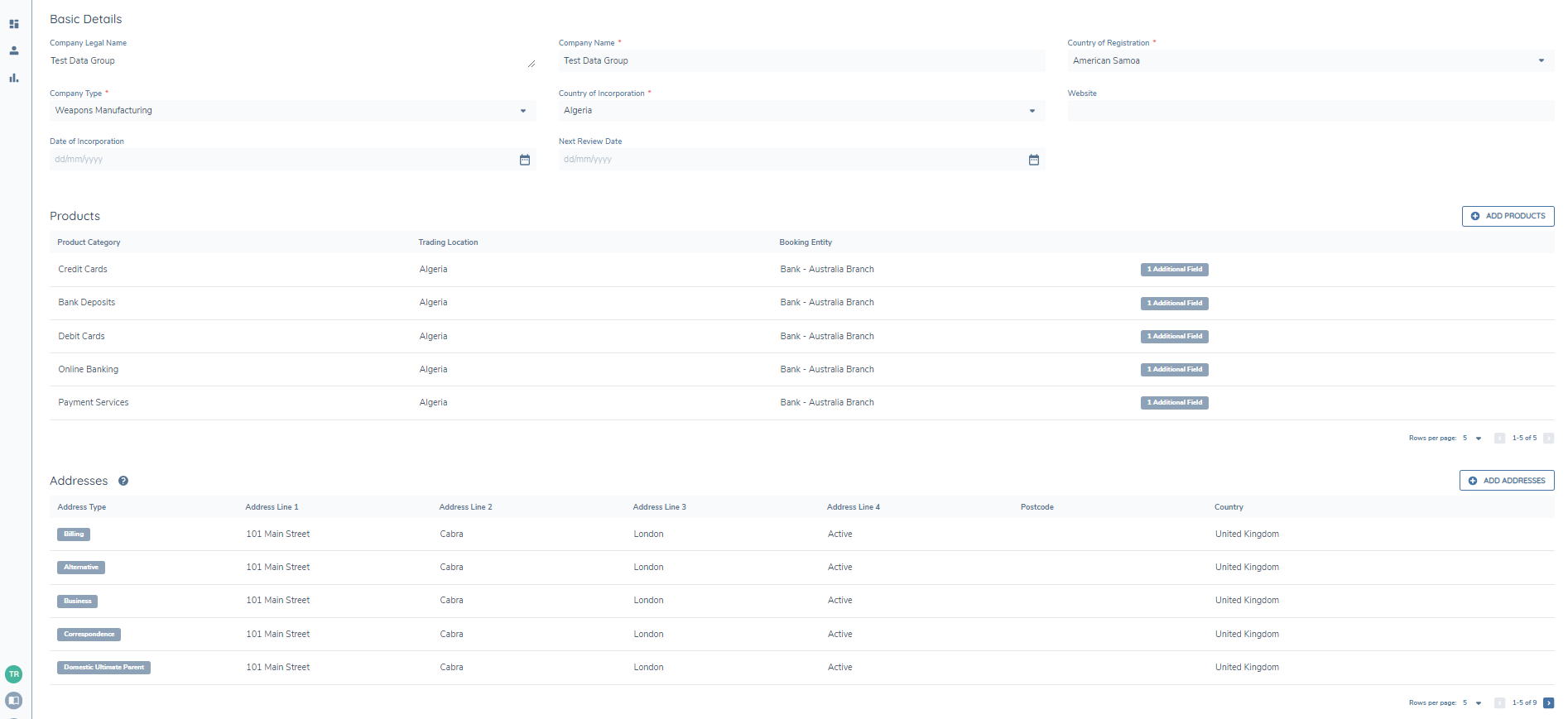Open the bar chart reports icon
This screenshot has height=719, width=1568.
(x=14, y=78)
